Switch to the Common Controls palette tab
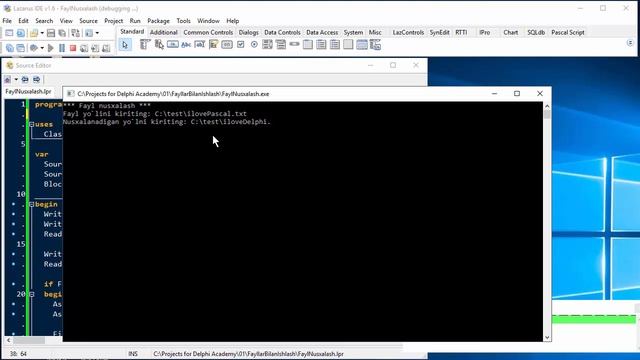This screenshot has height=360, width=640. point(208,32)
